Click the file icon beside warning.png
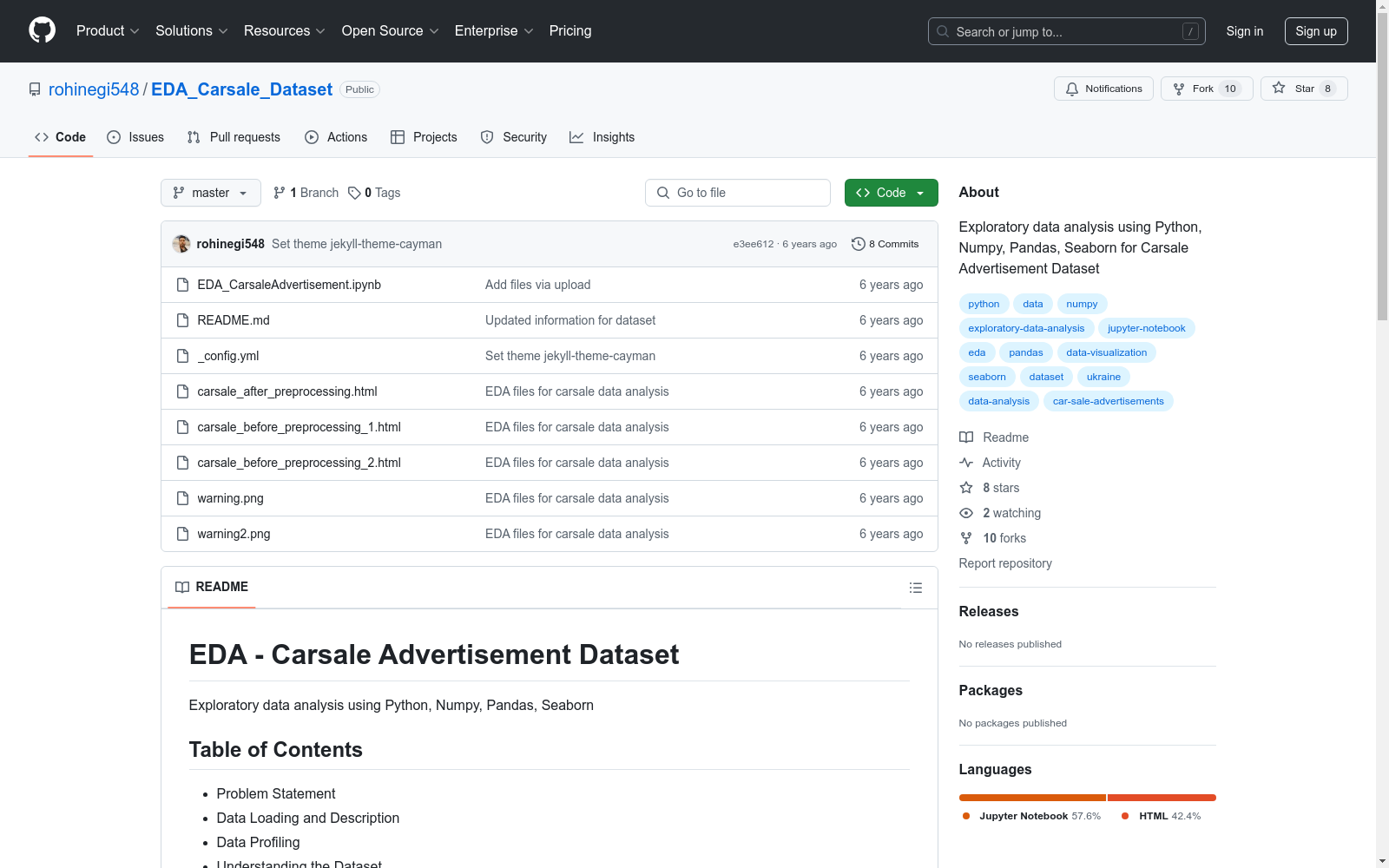The width and height of the screenshot is (1389, 868). (182, 498)
